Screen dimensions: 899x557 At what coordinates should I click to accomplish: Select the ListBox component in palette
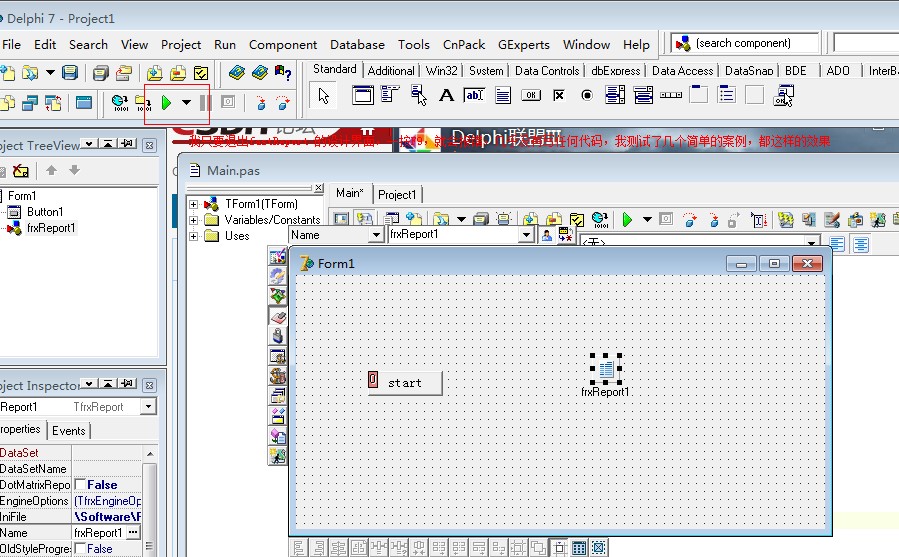point(615,95)
